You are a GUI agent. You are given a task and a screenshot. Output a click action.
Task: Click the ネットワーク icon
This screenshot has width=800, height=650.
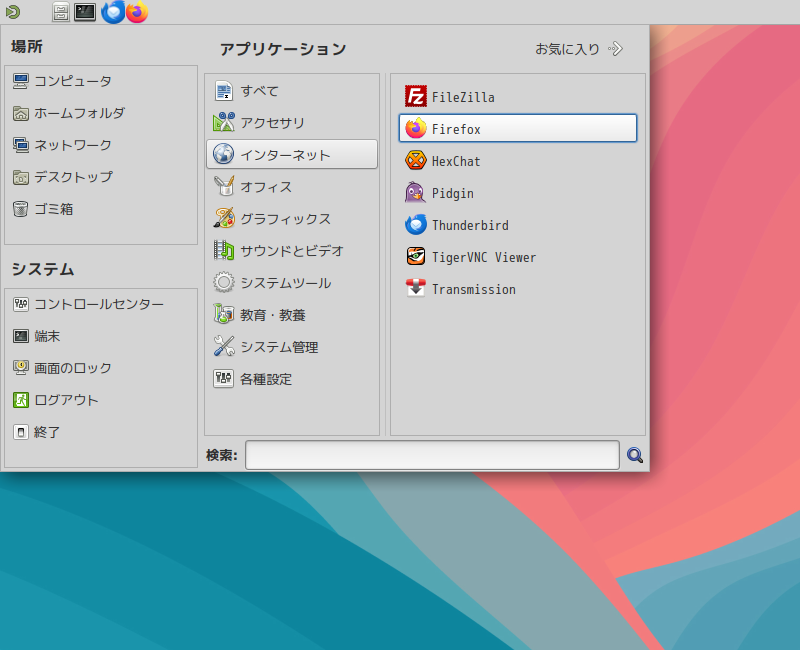click(20, 145)
